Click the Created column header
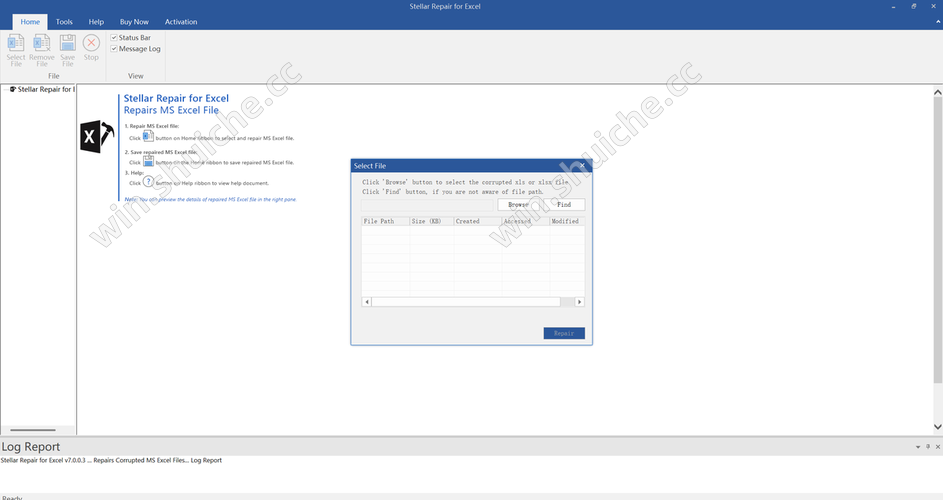 [x=478, y=221]
